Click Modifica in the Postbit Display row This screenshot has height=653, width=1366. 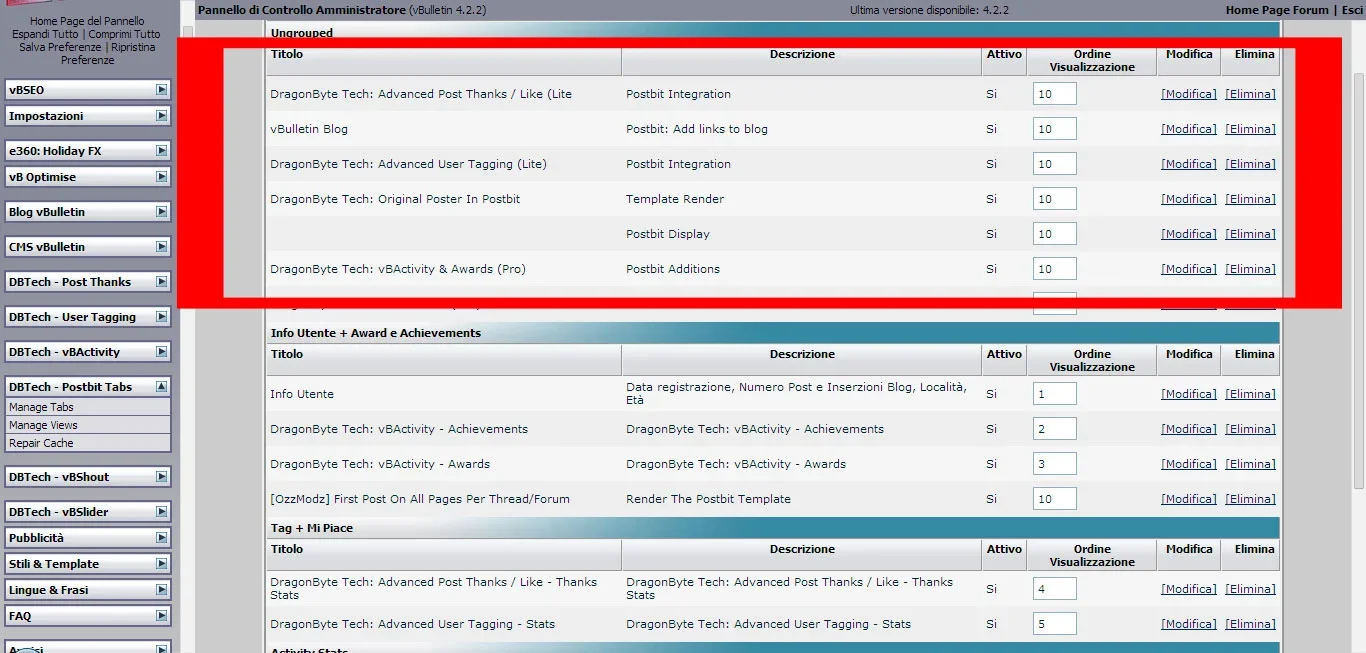pos(1189,234)
